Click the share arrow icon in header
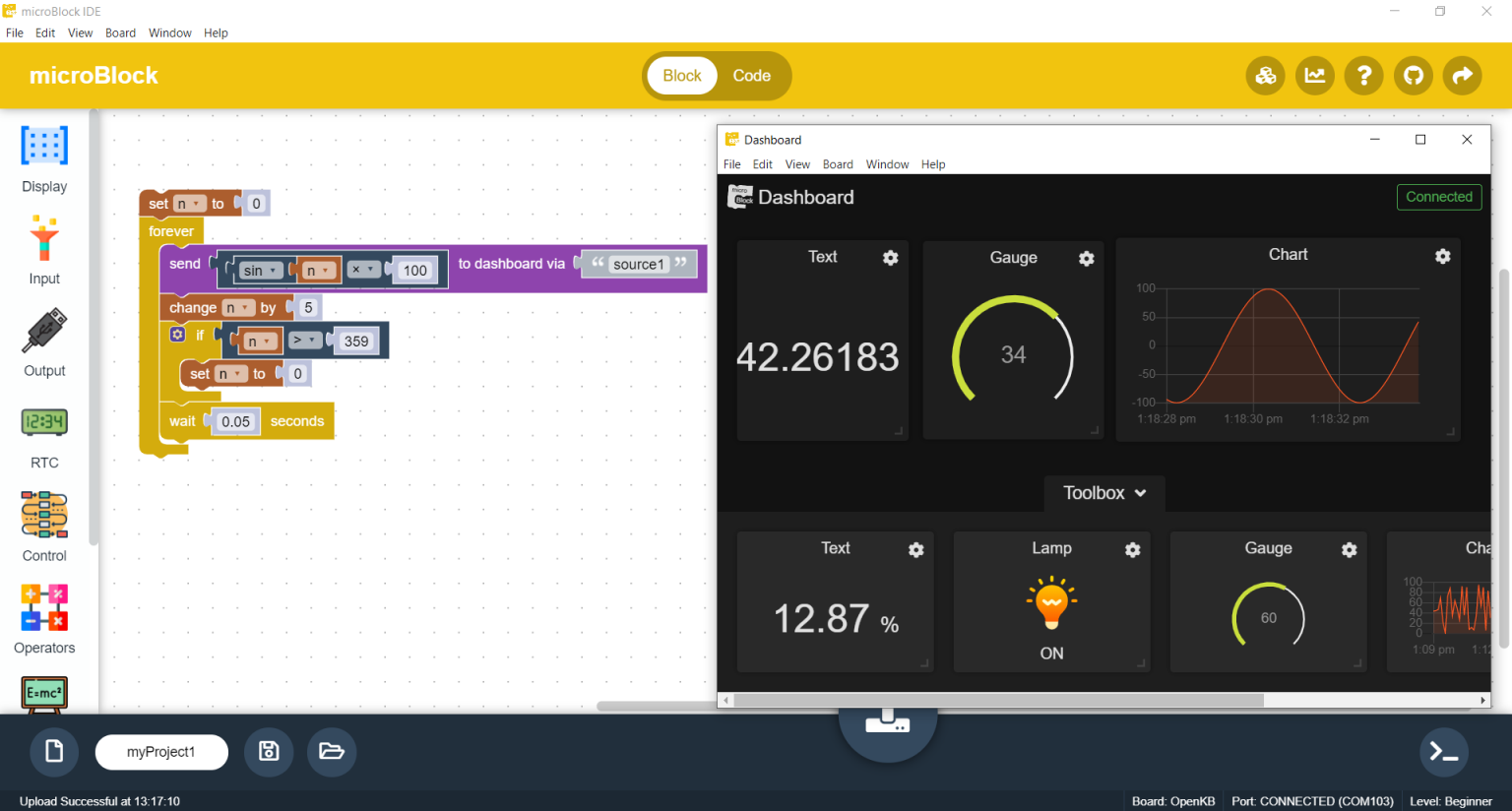1512x811 pixels. point(1462,76)
